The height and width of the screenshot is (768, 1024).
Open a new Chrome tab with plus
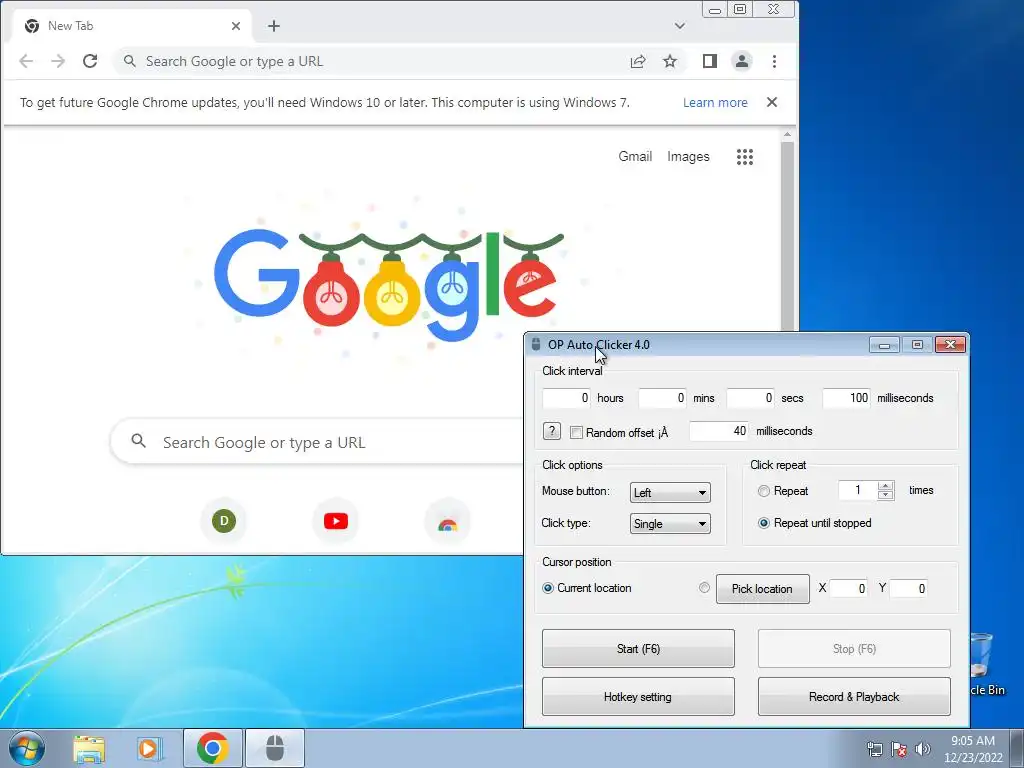point(274,26)
